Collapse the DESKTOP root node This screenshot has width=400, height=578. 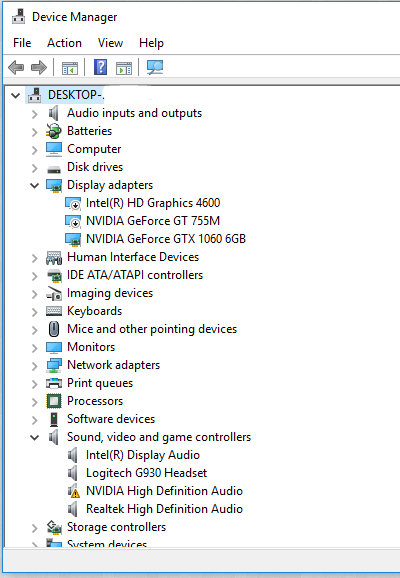tap(15, 95)
